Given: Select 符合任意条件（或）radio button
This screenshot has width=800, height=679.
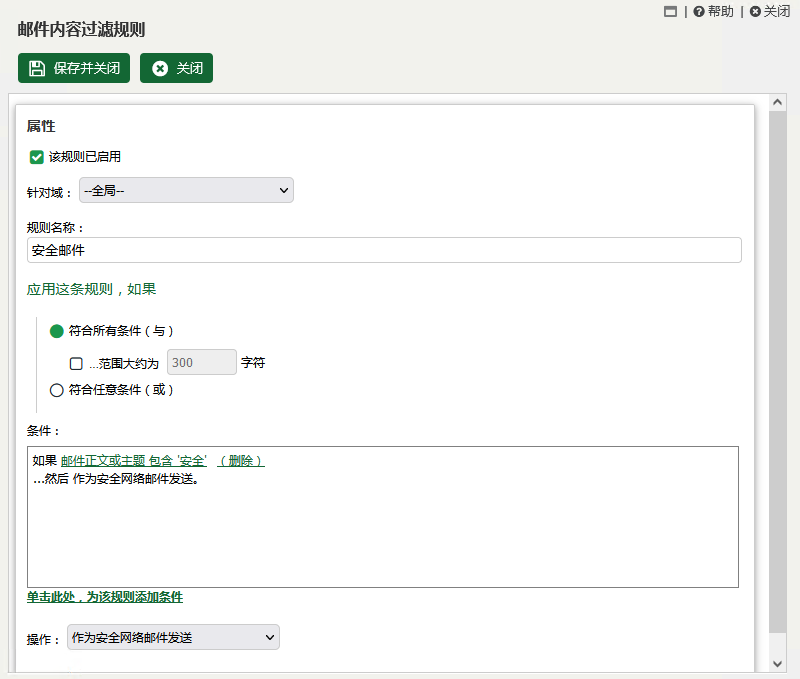Looking at the screenshot, I should [x=57, y=390].
